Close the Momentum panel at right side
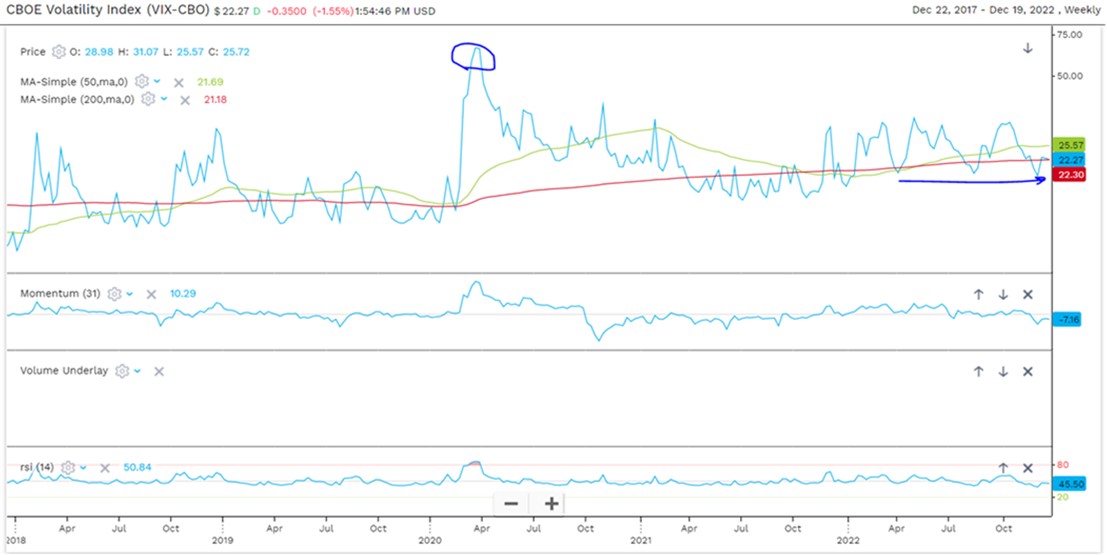The width and height of the screenshot is (1107, 555). [x=1027, y=294]
